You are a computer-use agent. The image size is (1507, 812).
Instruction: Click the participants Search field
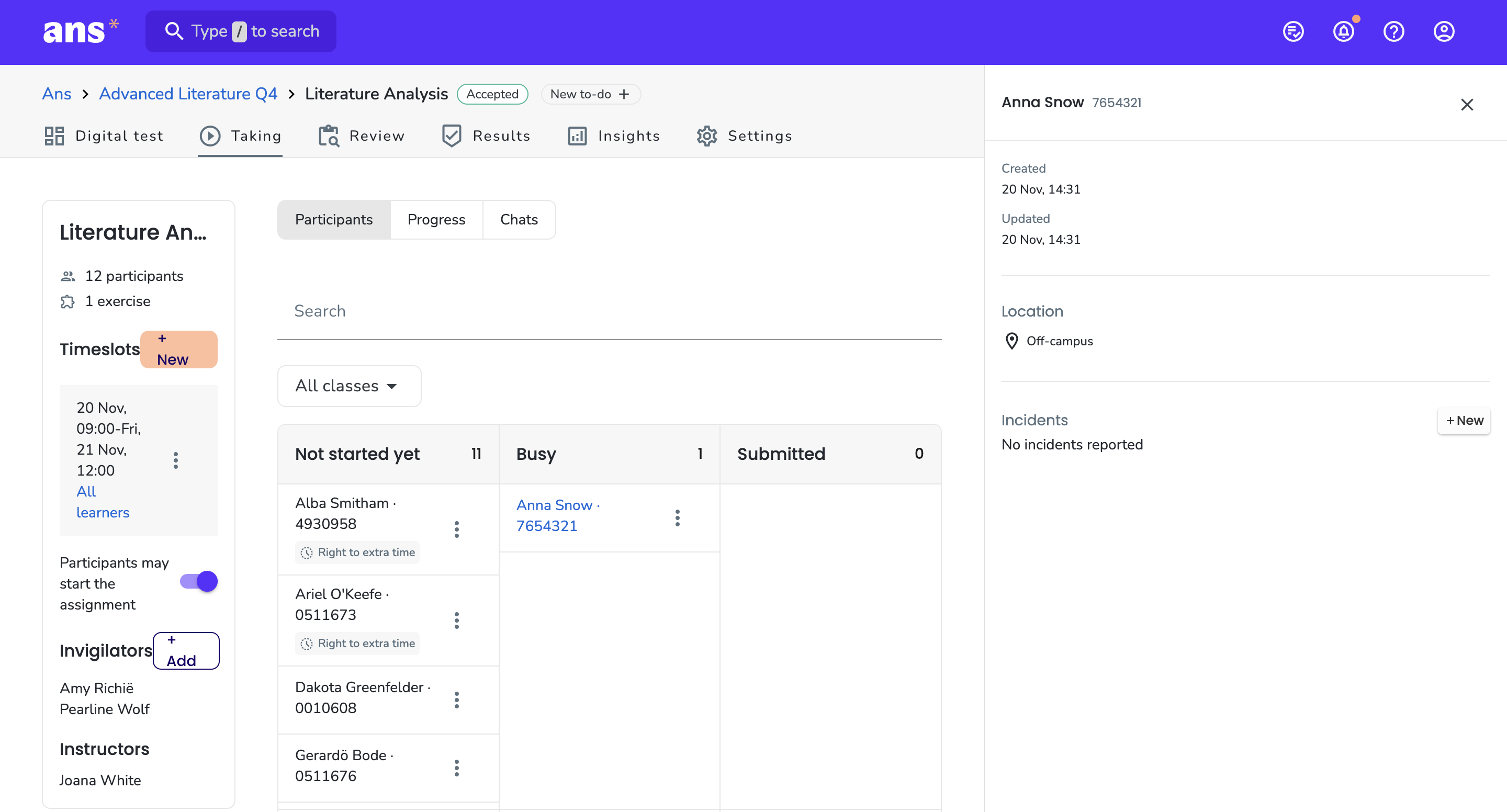tap(609, 311)
